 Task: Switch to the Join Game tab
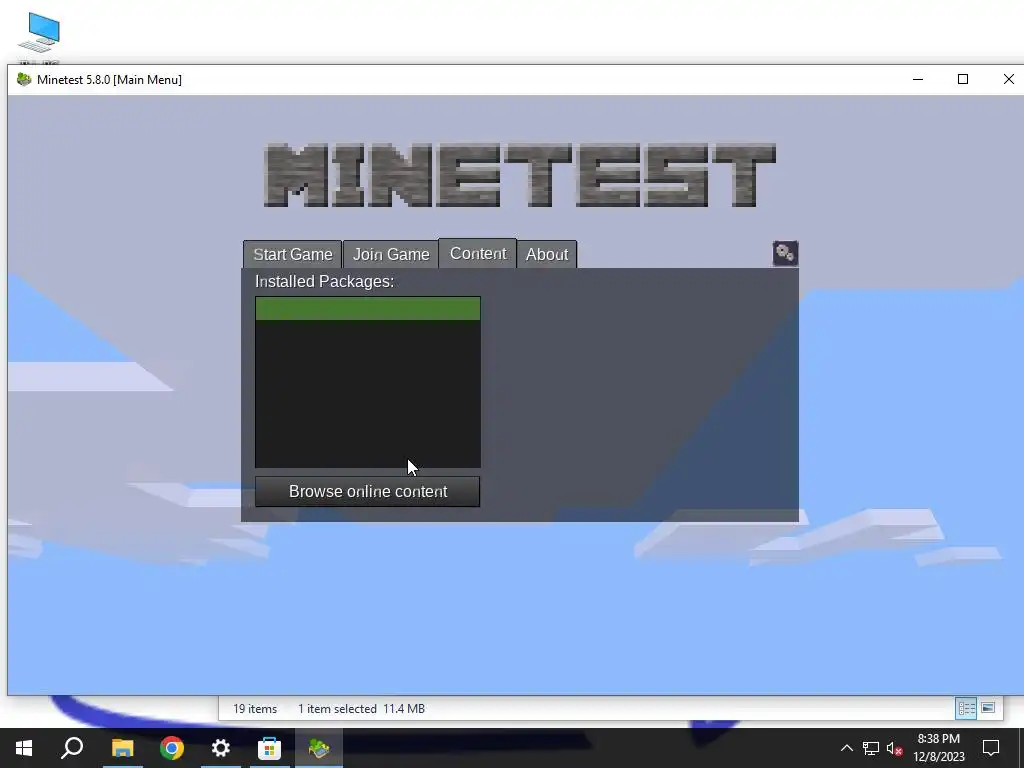point(391,254)
